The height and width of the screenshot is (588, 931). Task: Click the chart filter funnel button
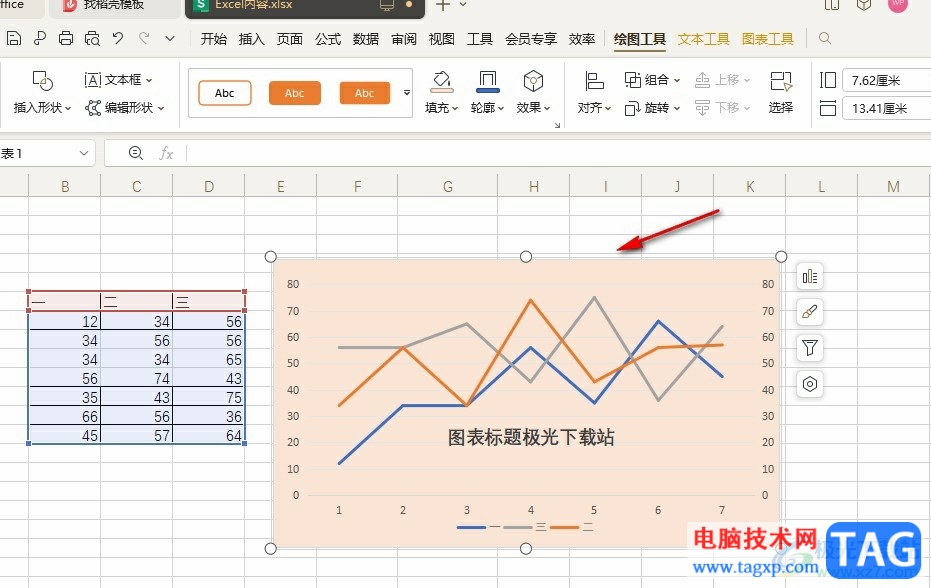810,348
